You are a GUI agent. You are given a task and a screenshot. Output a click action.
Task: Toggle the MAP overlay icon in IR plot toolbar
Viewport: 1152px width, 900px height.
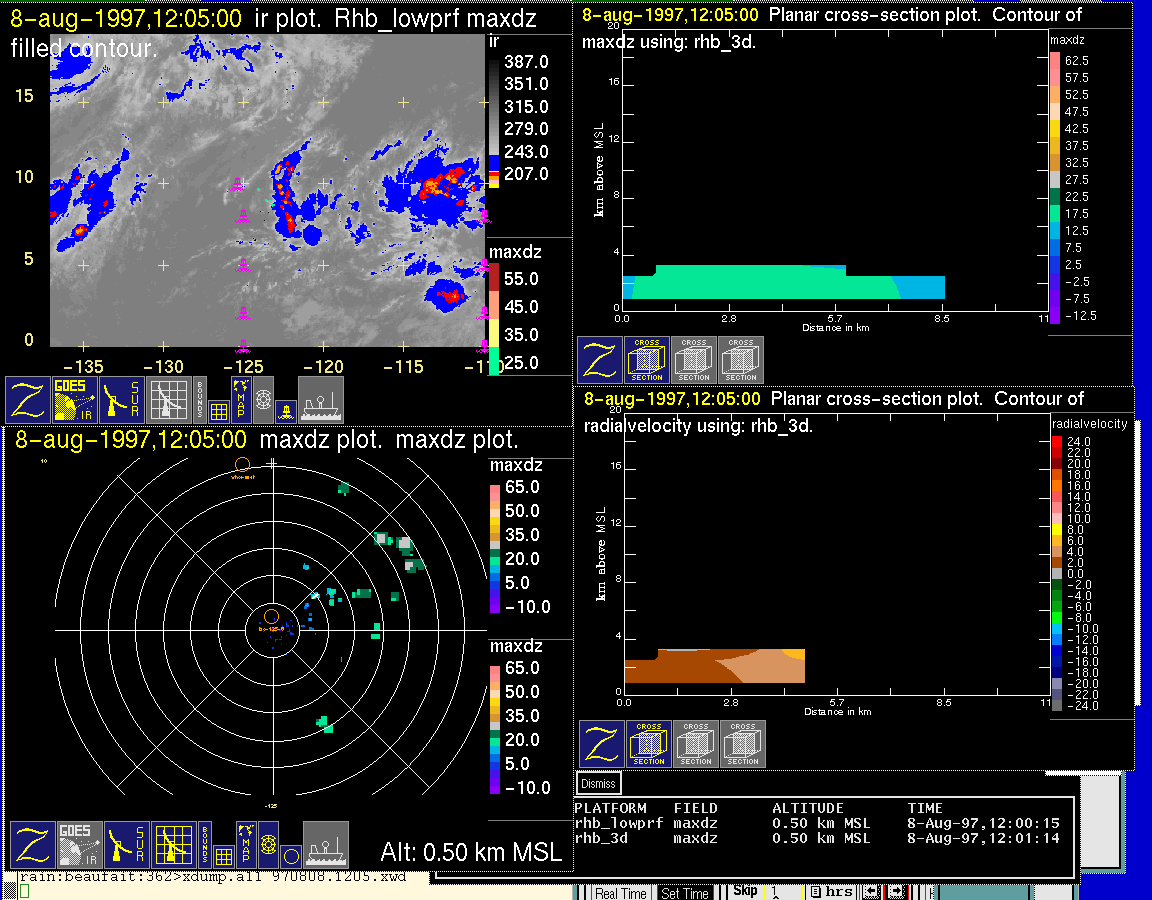(241, 399)
